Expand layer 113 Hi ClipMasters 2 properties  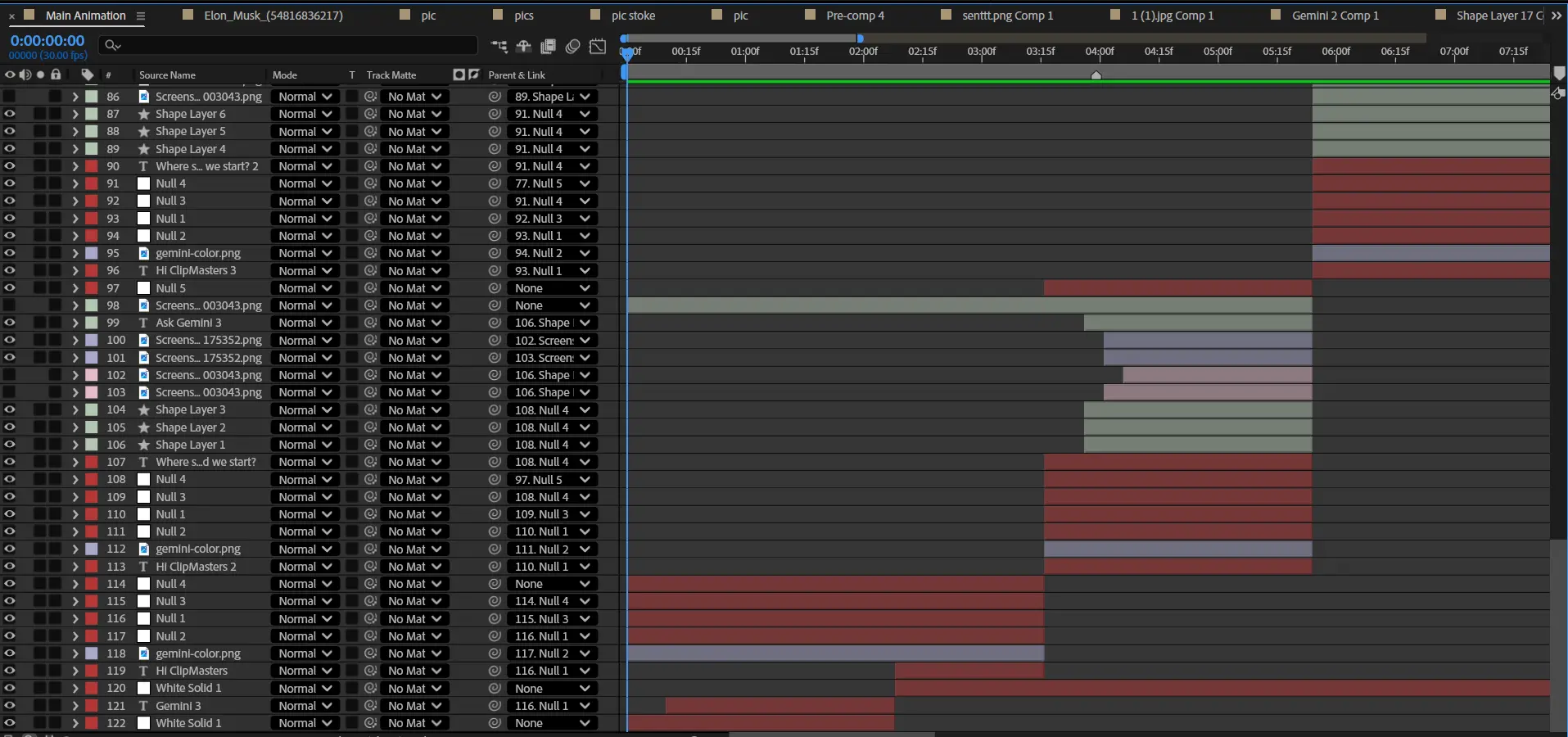pyautogui.click(x=75, y=567)
